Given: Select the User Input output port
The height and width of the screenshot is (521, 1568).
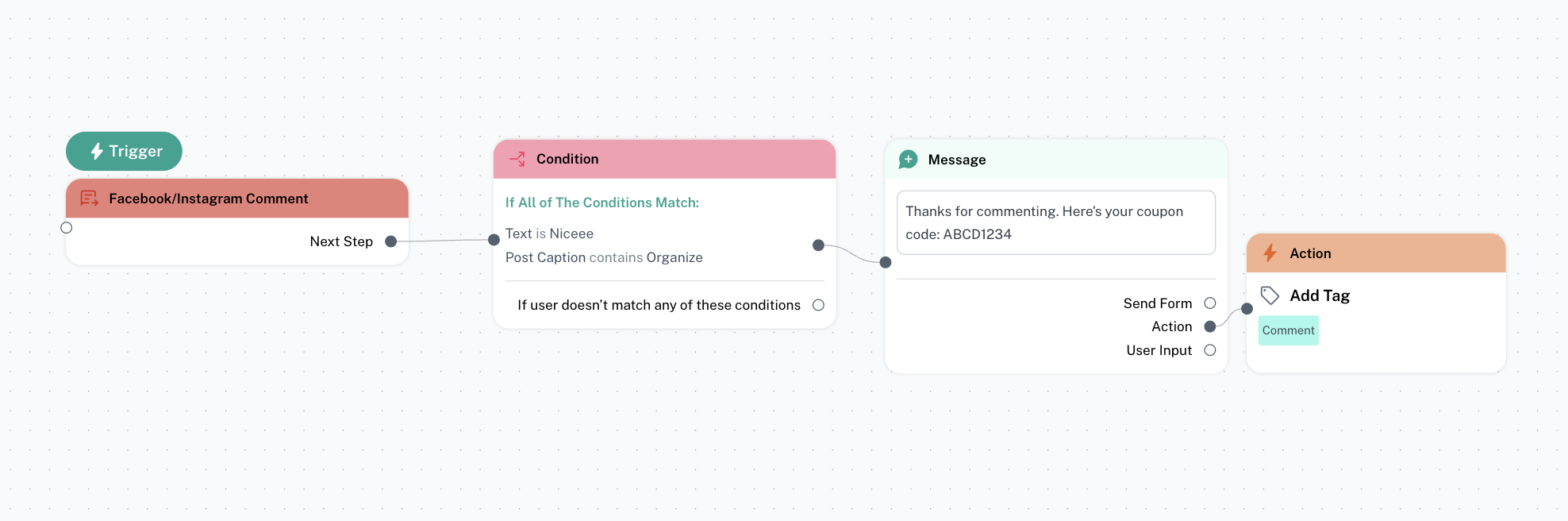Looking at the screenshot, I should [x=1210, y=350].
